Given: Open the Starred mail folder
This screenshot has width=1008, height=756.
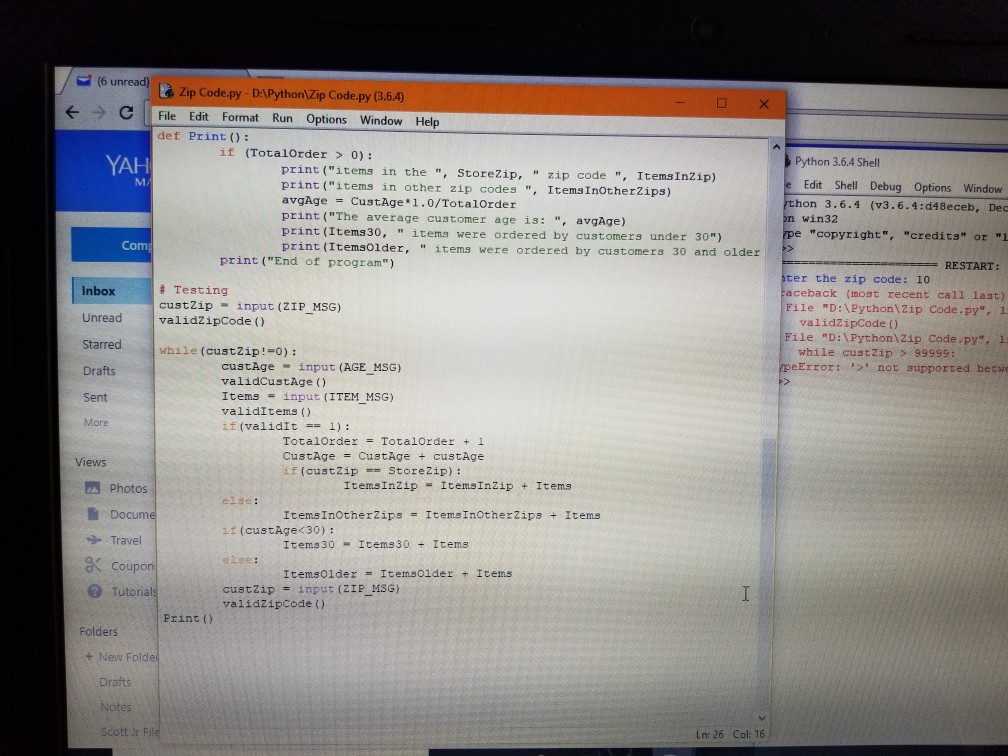Looking at the screenshot, I should (101, 344).
